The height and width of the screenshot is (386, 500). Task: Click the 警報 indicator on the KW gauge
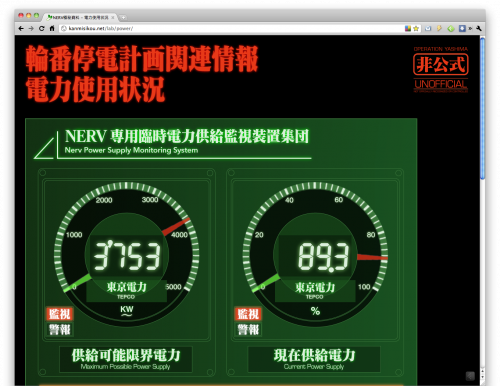(60, 330)
